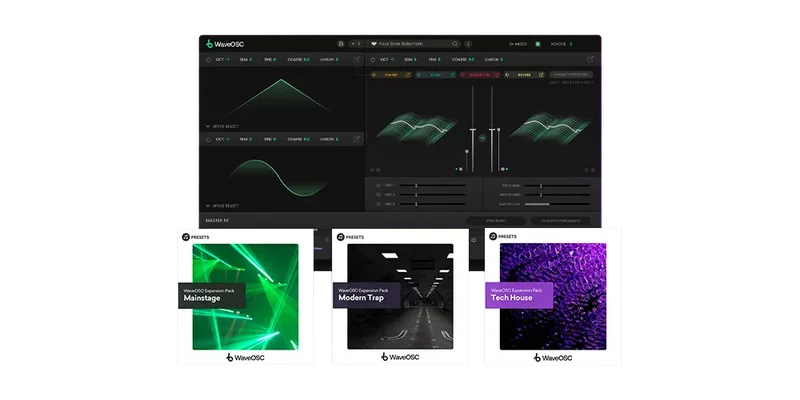This screenshot has height=400, width=800.
Task: Enable the red distortion effect power
Action: point(463,74)
